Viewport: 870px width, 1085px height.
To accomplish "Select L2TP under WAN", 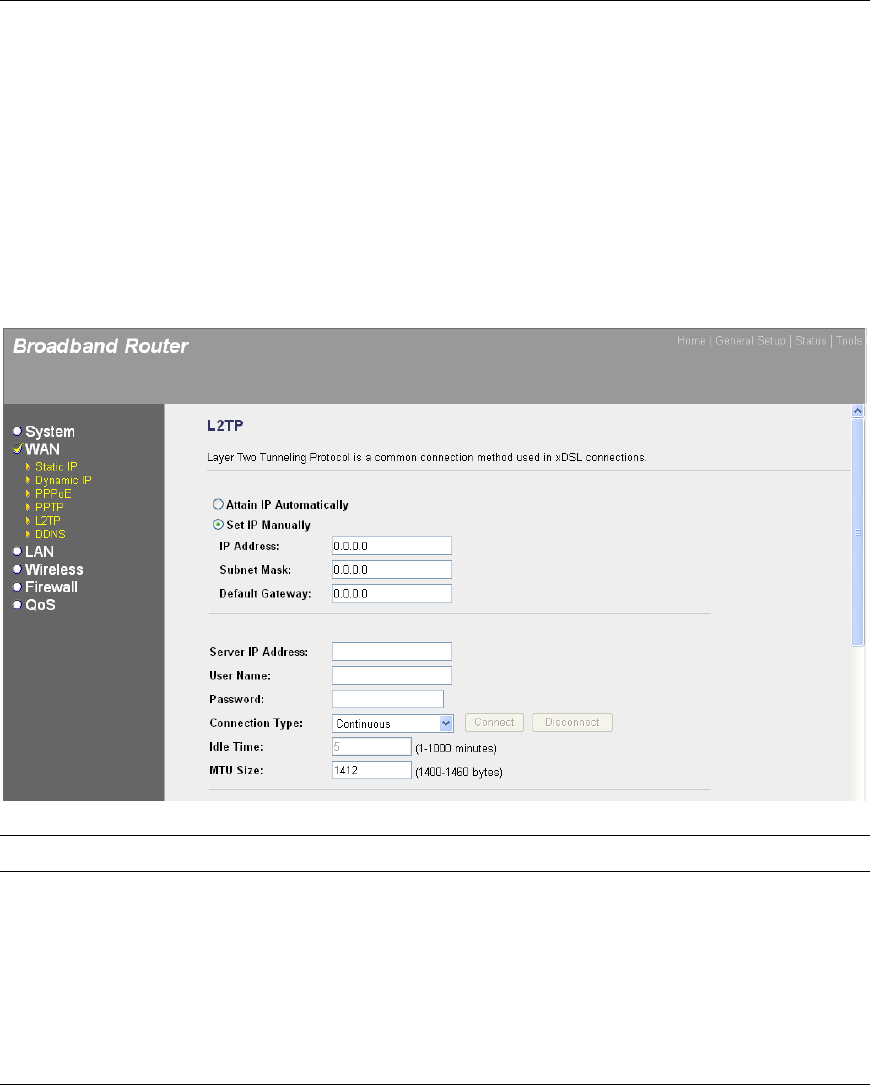I will point(48,520).
